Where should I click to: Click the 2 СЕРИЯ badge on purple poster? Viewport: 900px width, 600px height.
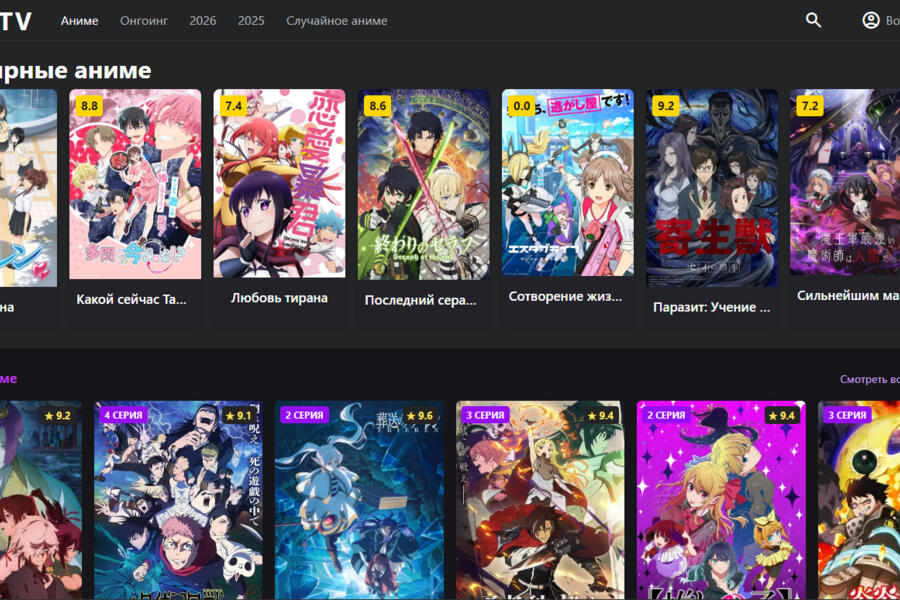pos(666,413)
